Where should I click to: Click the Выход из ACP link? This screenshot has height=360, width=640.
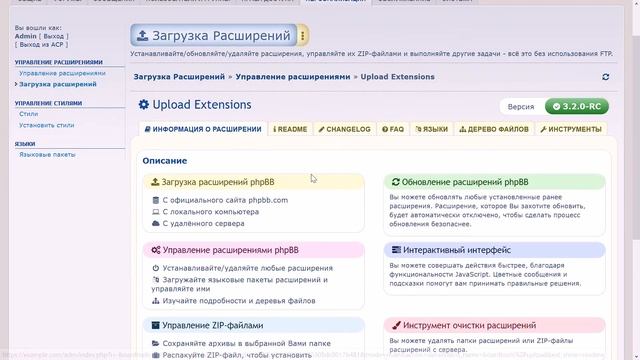point(41,44)
